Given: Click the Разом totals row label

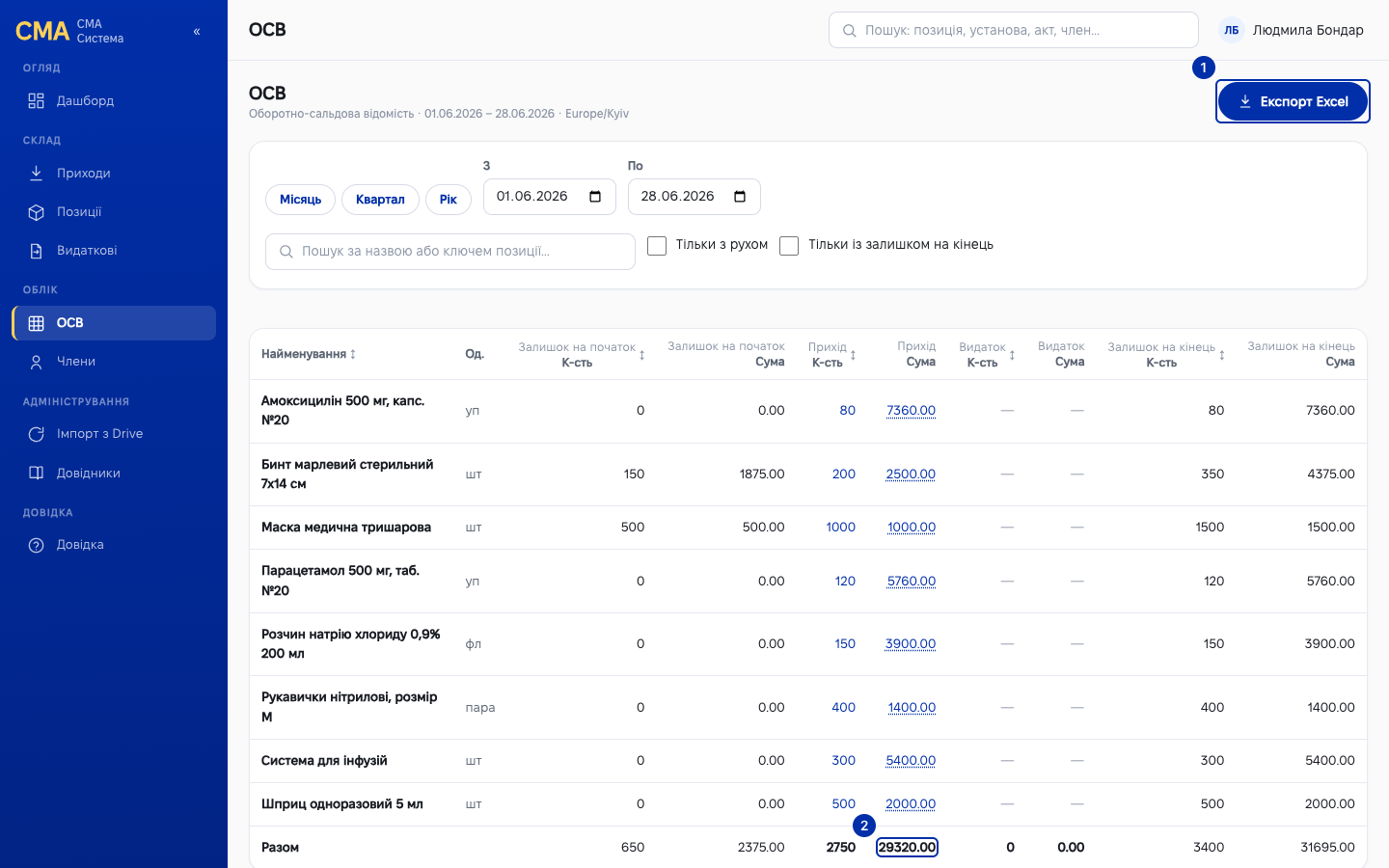Looking at the screenshot, I should (281, 848).
